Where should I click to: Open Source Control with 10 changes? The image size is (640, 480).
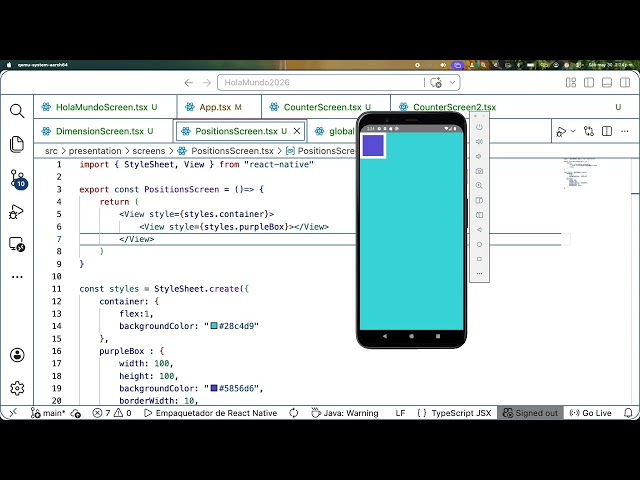[18, 179]
